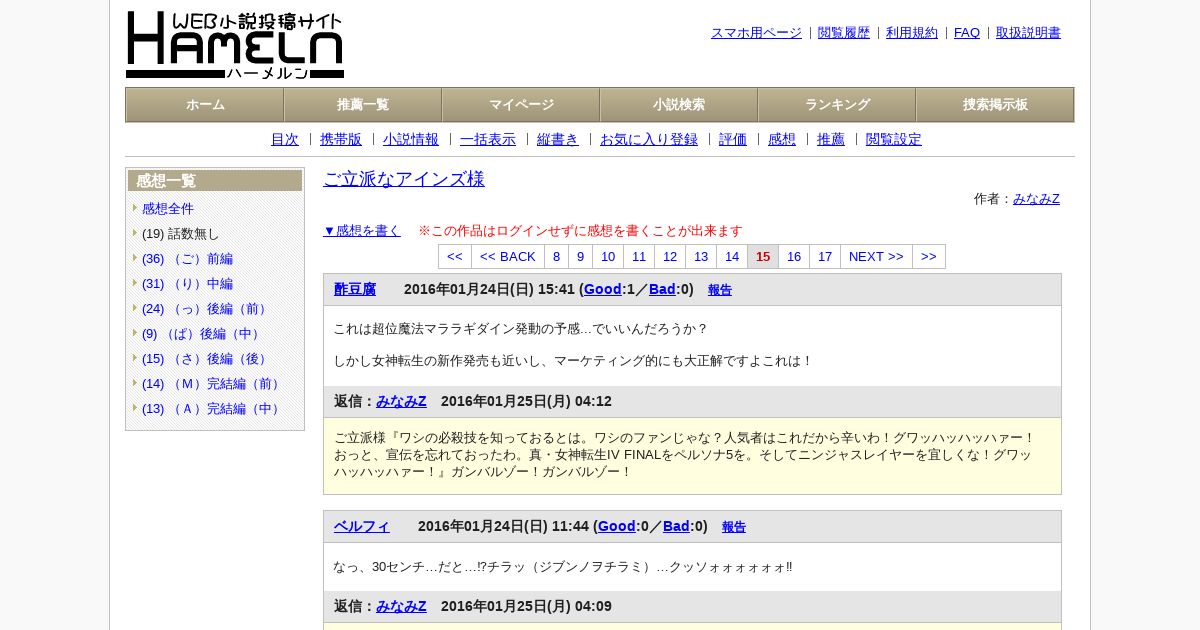Click the NEXT >> pagination button
The height and width of the screenshot is (630, 1200).
(876, 257)
